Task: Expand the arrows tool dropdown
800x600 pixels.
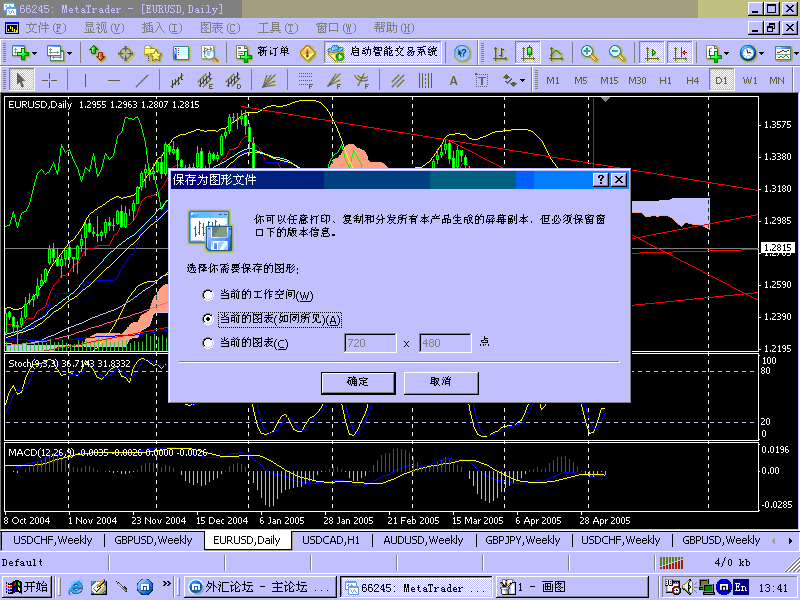Action: [x=523, y=80]
